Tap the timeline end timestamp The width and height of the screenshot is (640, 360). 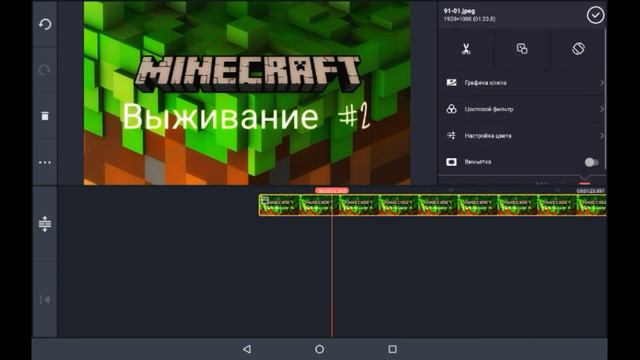(590, 191)
